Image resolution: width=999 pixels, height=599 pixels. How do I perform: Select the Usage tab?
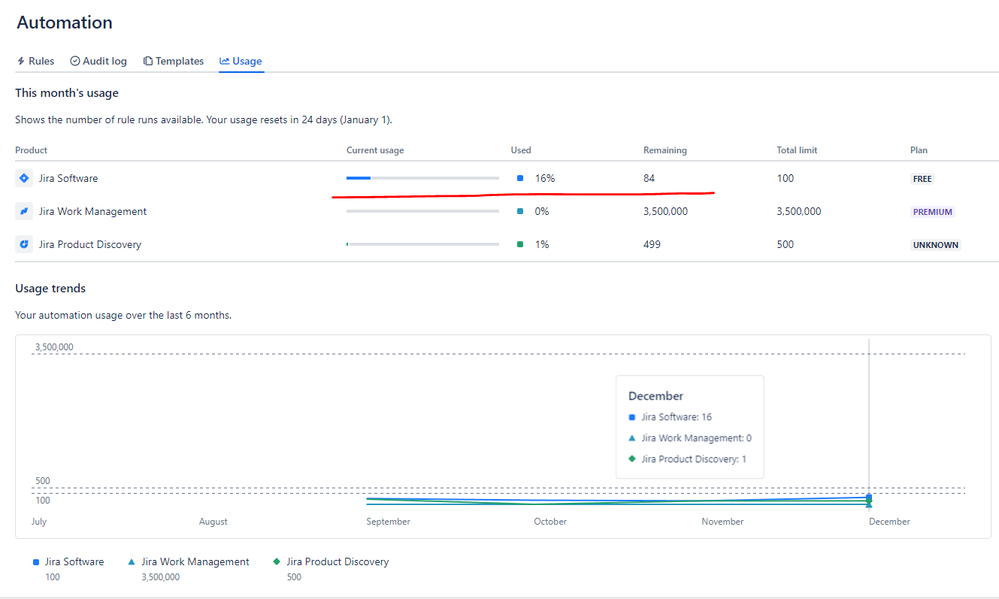click(x=241, y=61)
